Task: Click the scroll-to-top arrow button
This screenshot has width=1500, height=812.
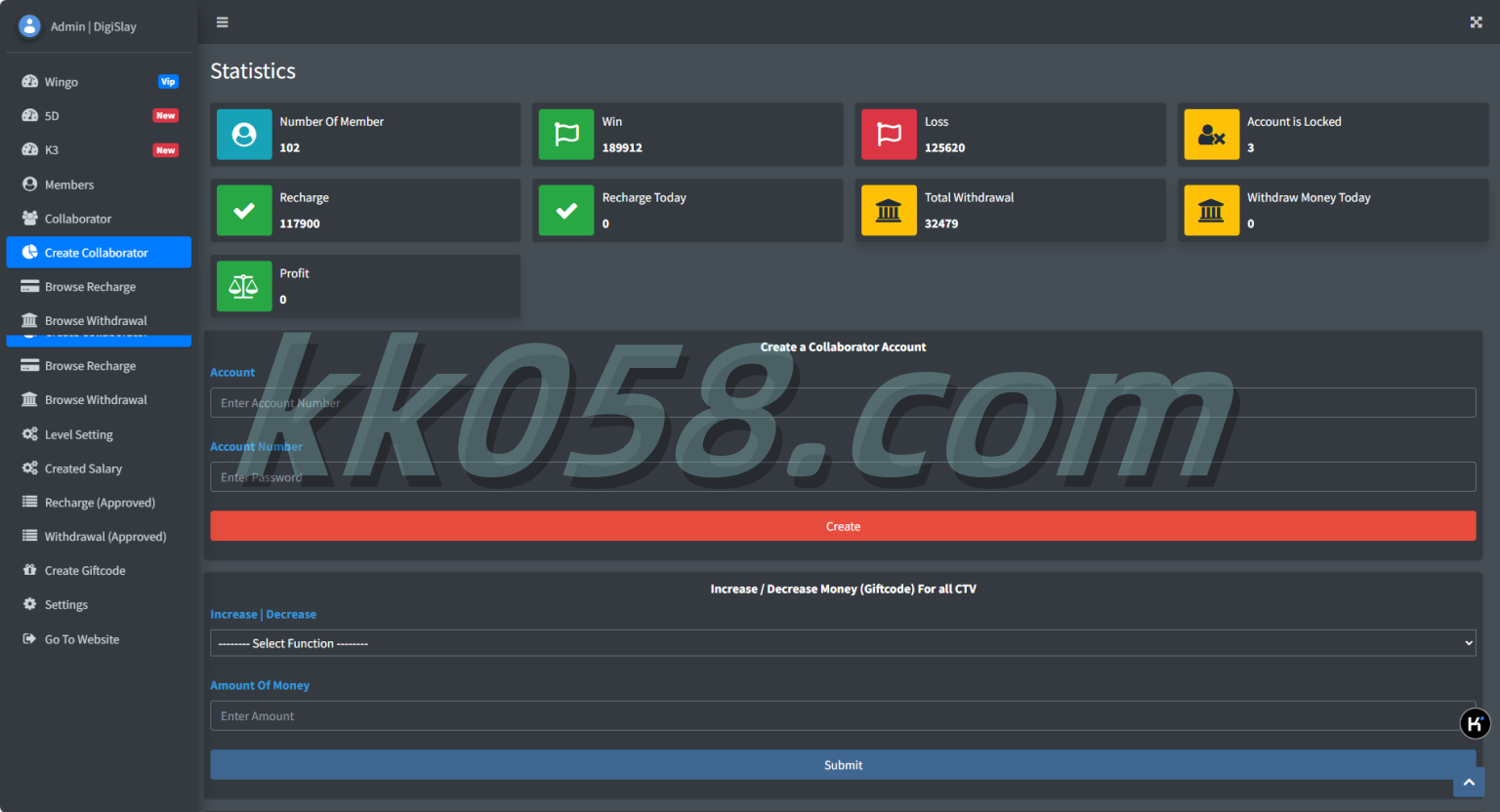Action: coord(1469,783)
